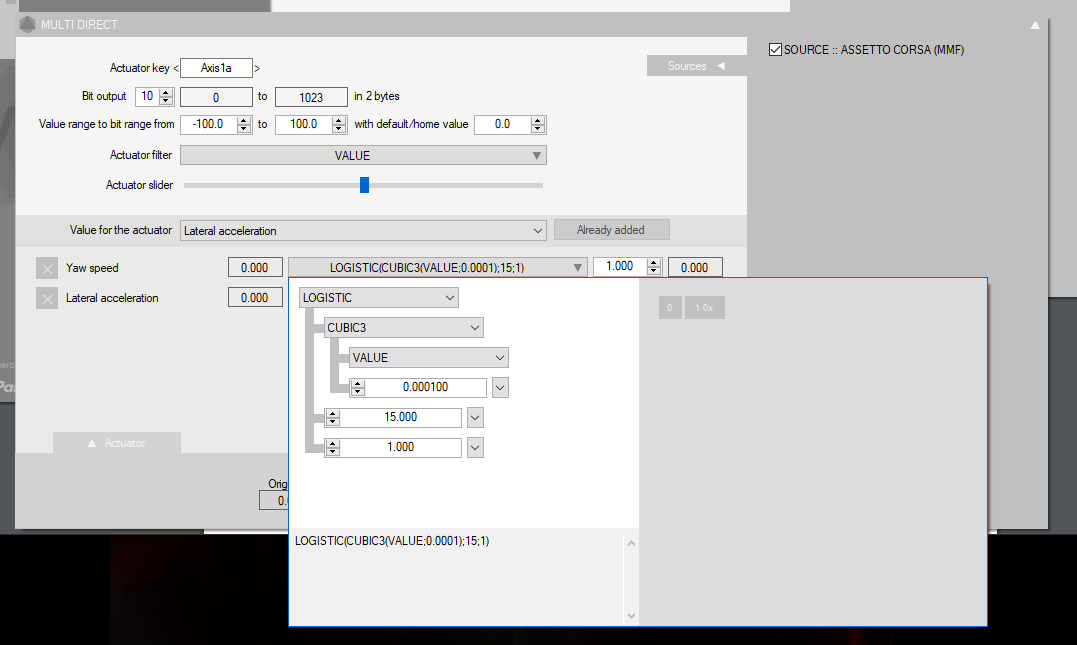This screenshot has width=1077, height=645.
Task: Click the 1.0x graph zoom button
Action: tap(704, 308)
